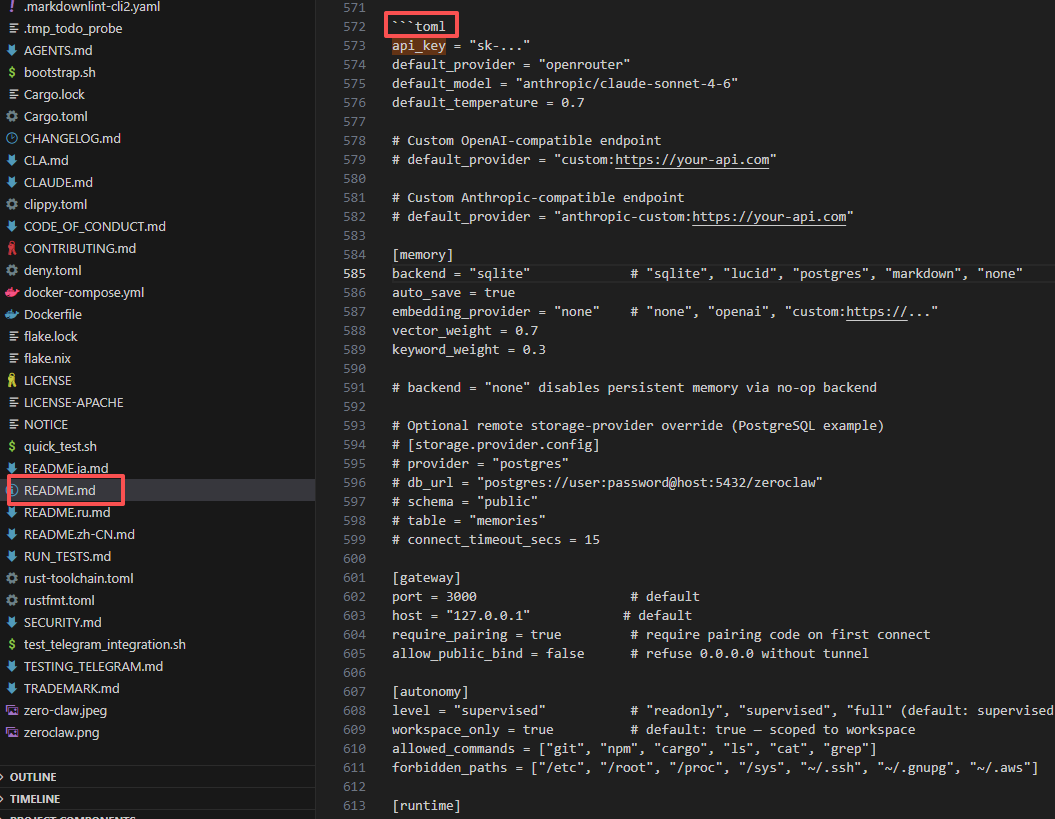Screen dimensions: 1055x819
Task: Select README.ru.md file
Action: (x=67, y=512)
